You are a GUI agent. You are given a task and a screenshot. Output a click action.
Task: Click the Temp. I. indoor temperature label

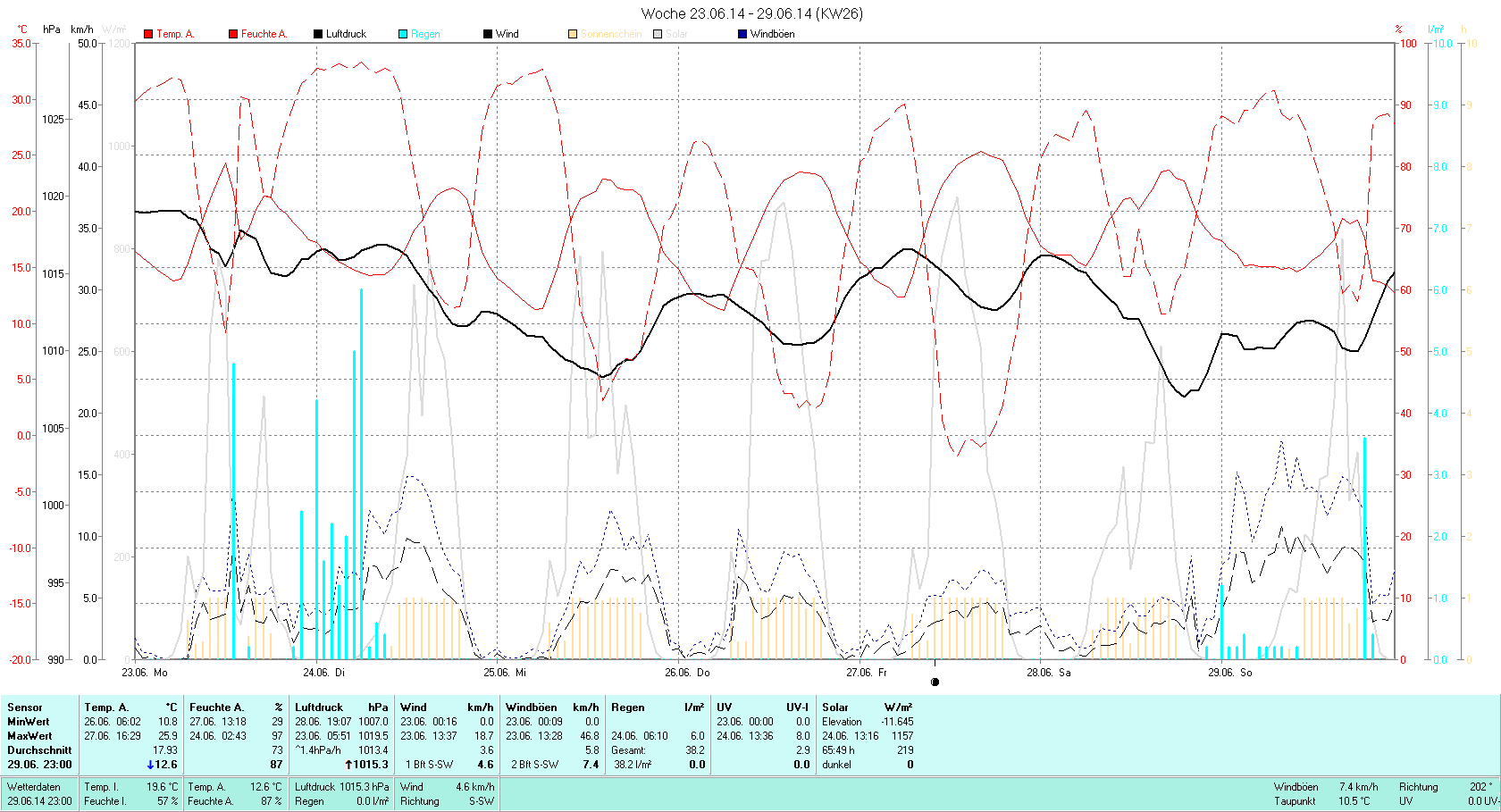101,787
